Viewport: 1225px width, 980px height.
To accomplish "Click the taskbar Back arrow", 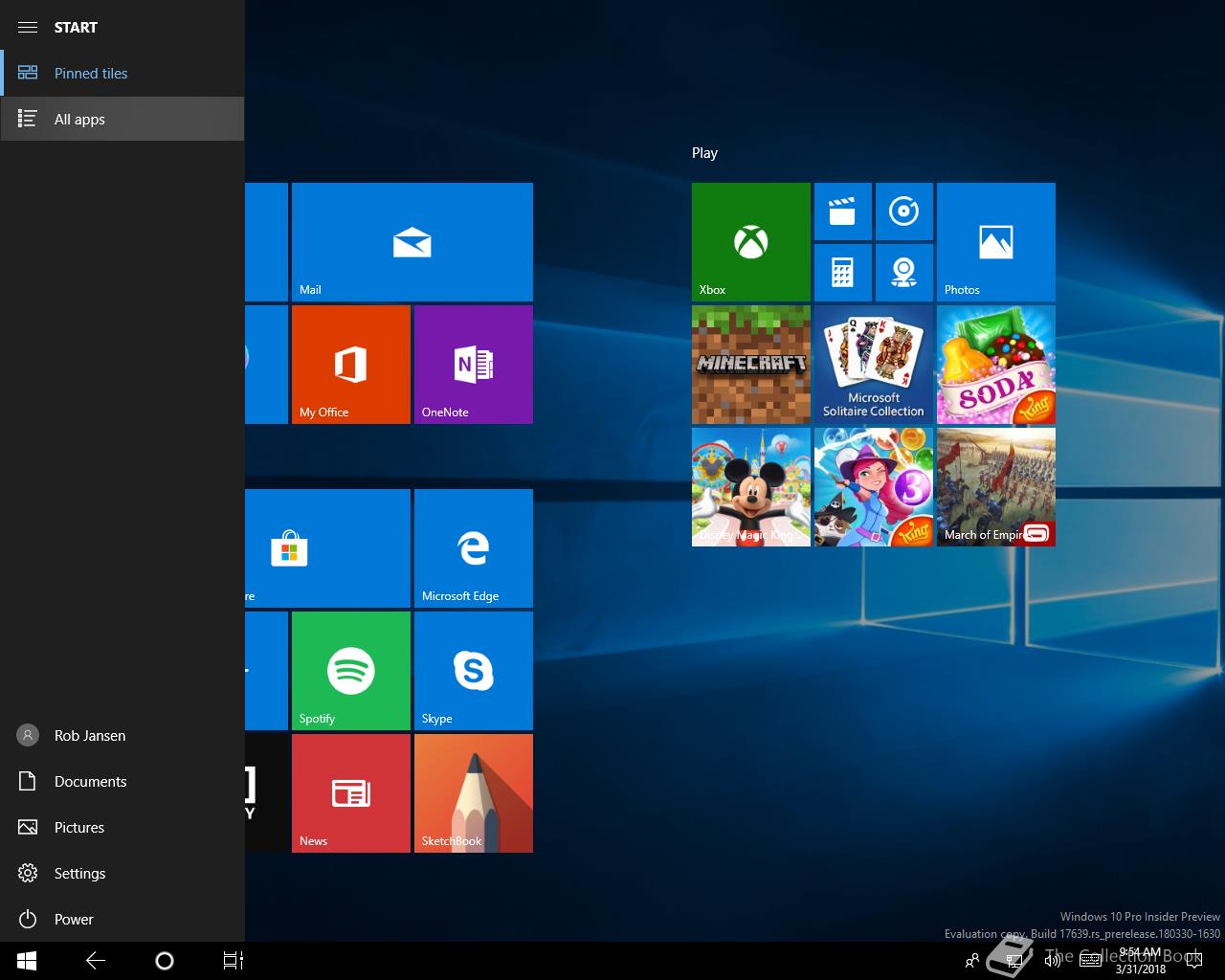I will tap(96, 961).
